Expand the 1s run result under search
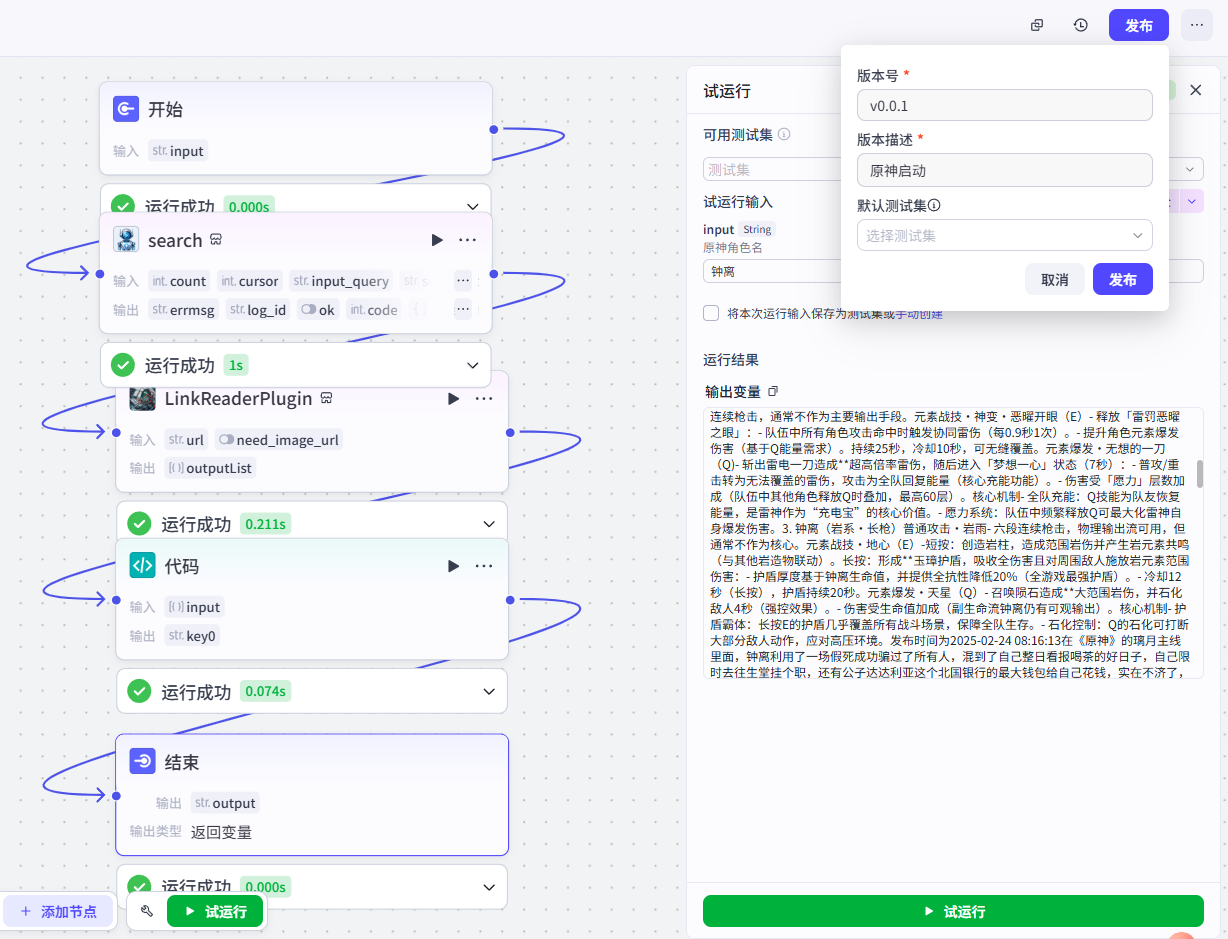Viewport: 1228px width, 939px height. point(473,365)
